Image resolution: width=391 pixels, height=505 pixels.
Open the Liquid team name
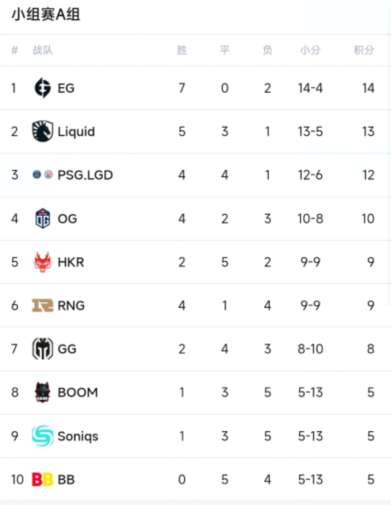[76, 132]
